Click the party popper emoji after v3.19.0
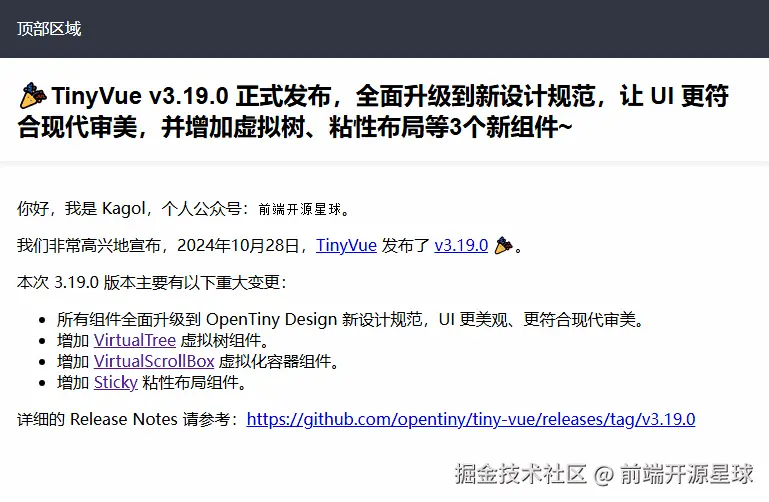Screen dimensions: 769x502 (503, 245)
